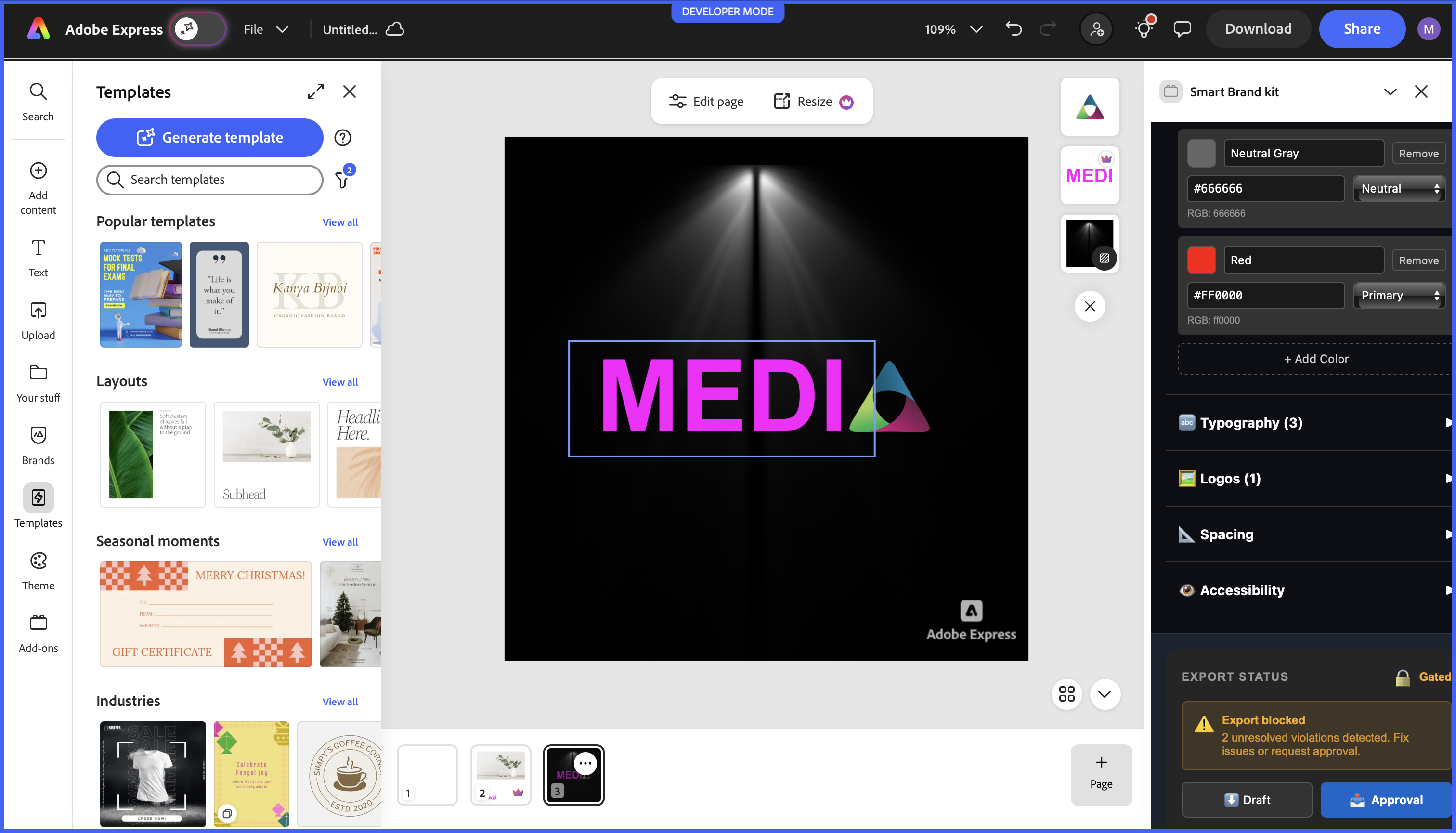Toggle the sparkle switch beside Adobe Express
Viewport: 1456px width, 833px height.
pyautogui.click(x=197, y=29)
